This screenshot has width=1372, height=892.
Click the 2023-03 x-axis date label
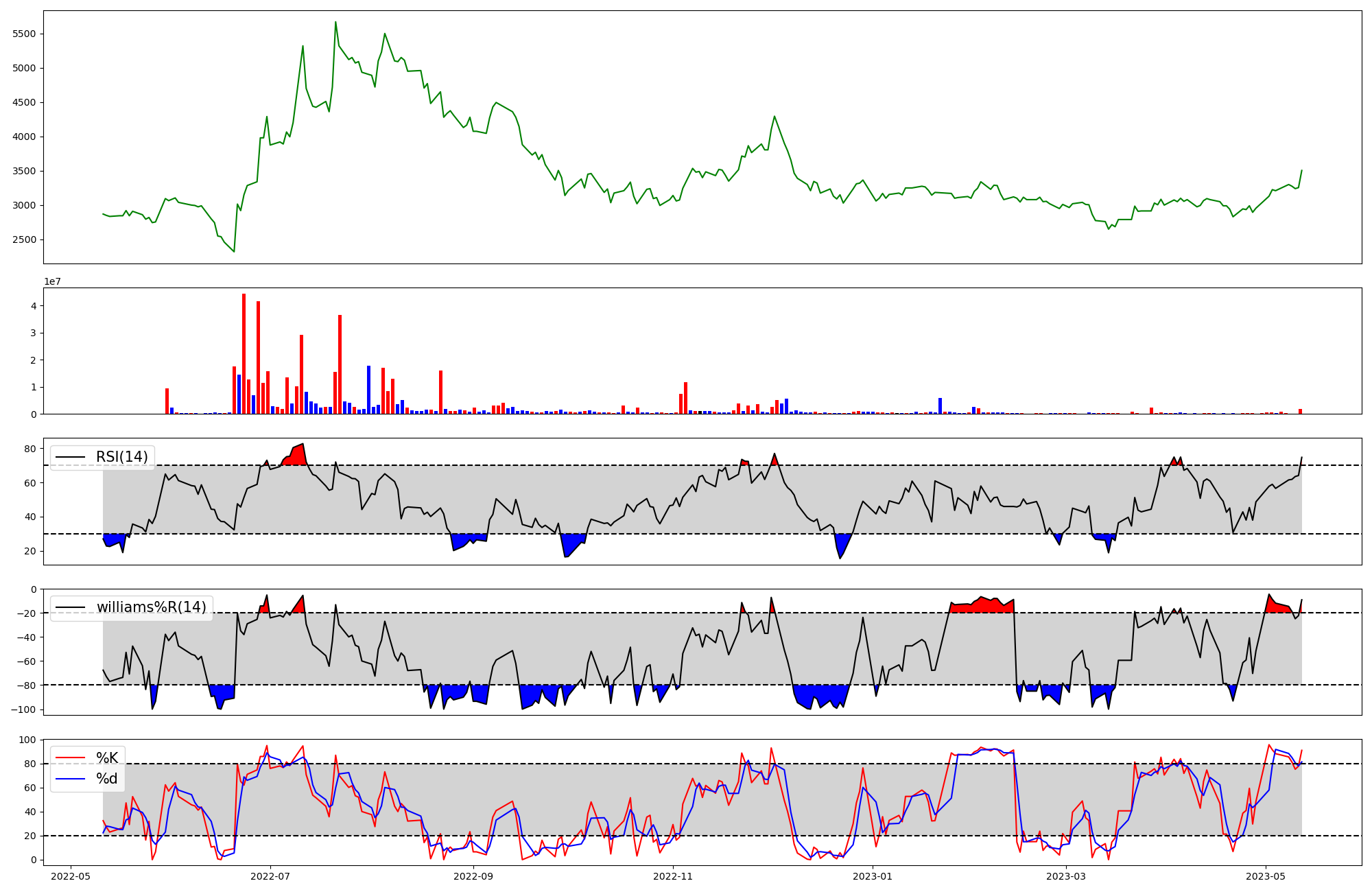[x=1067, y=876]
